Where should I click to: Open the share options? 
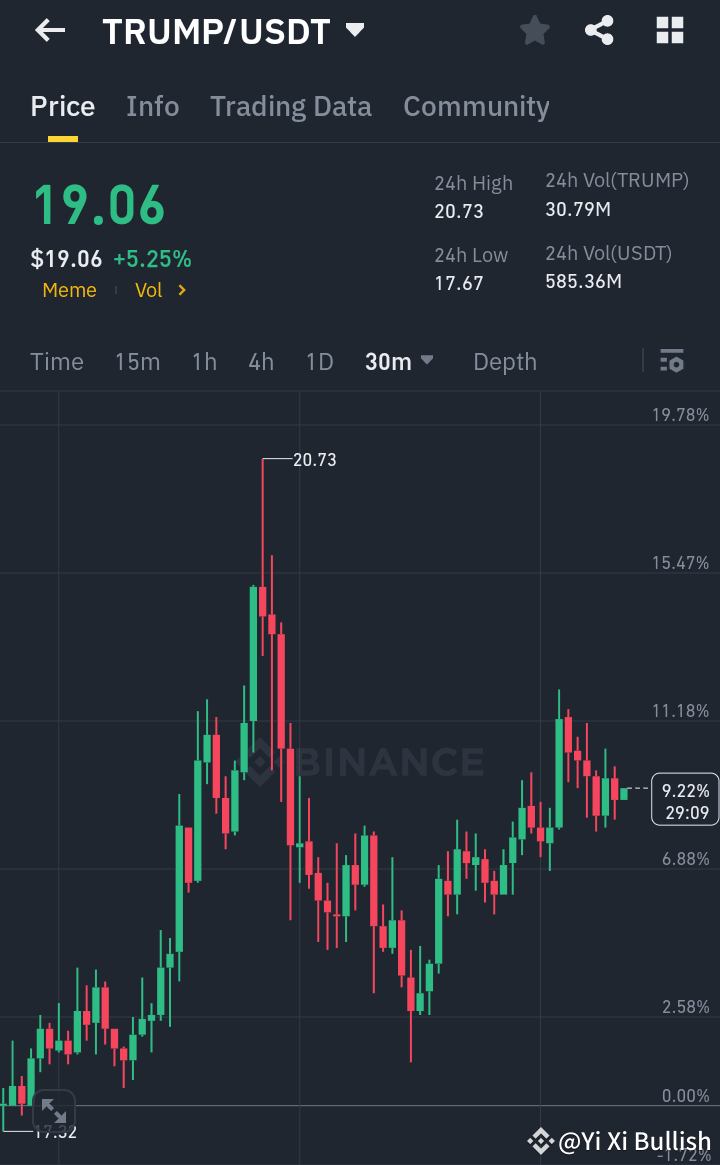click(599, 30)
